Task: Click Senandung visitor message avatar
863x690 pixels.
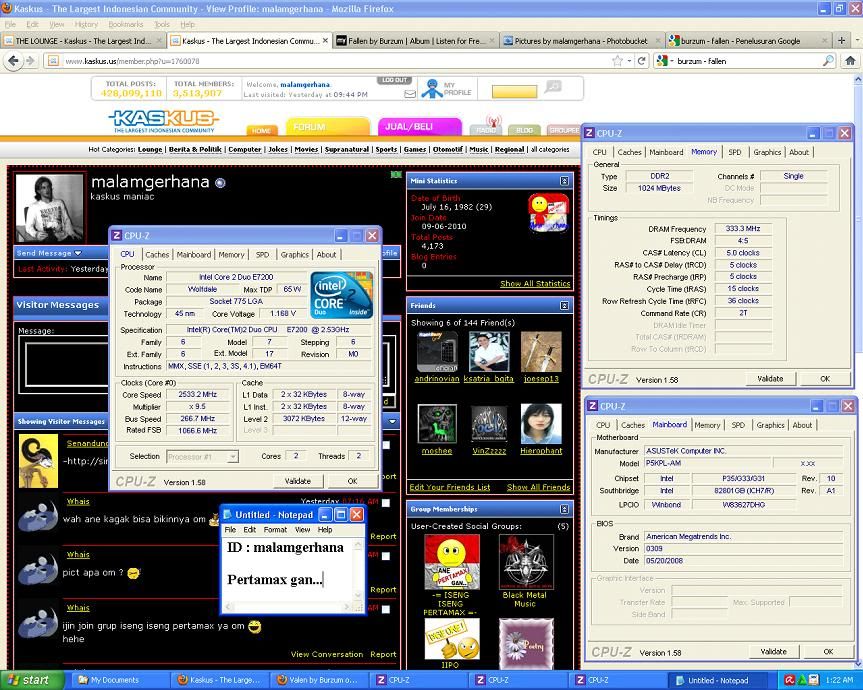Action: [x=39, y=461]
